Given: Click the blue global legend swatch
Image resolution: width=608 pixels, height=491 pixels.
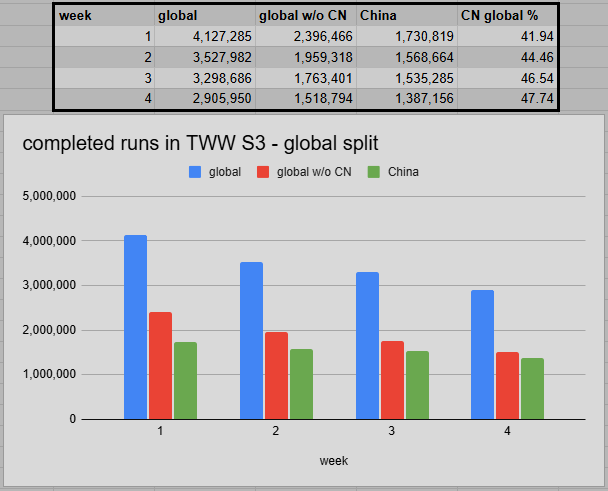Looking at the screenshot, I should coord(195,172).
